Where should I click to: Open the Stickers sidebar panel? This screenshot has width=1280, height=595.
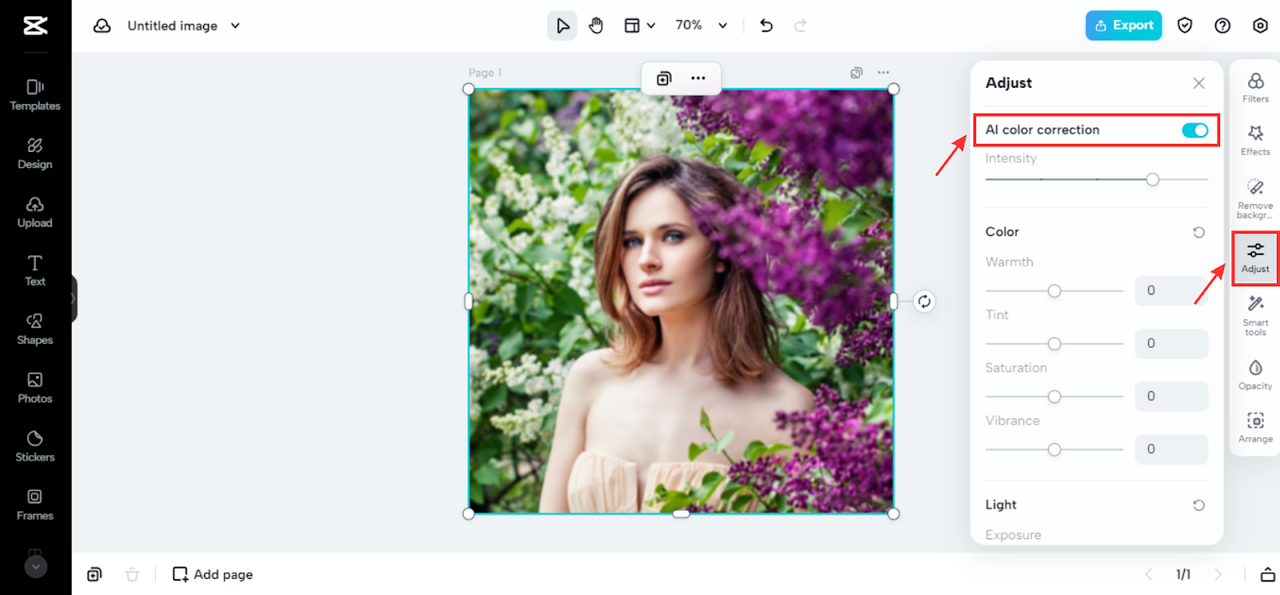point(35,445)
